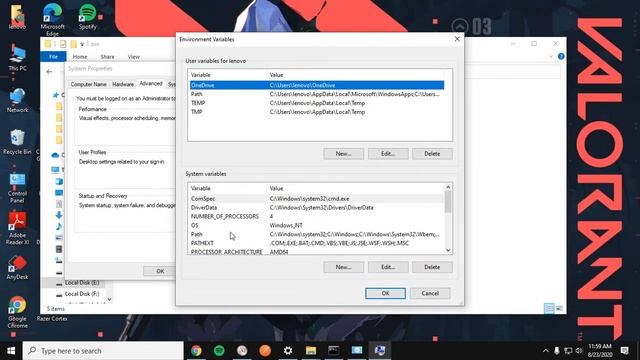Select NUMBER_OF_PROCESSORS system variable
This screenshot has width=640, height=360.
tap(316, 216)
